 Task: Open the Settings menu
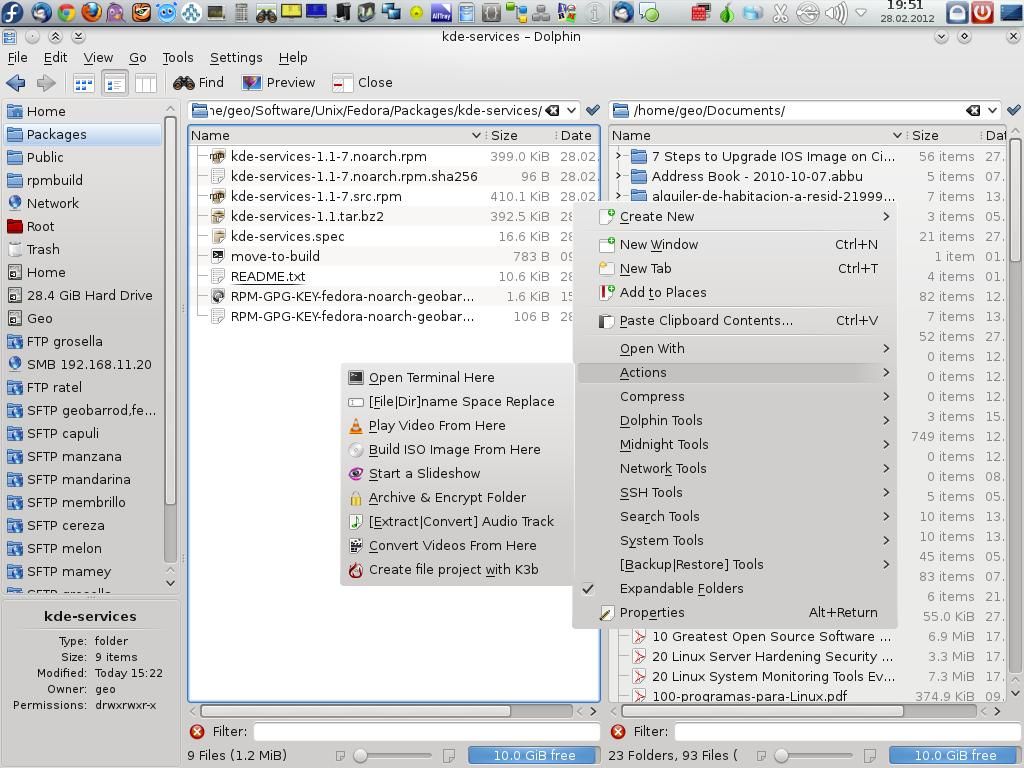[x=236, y=57]
